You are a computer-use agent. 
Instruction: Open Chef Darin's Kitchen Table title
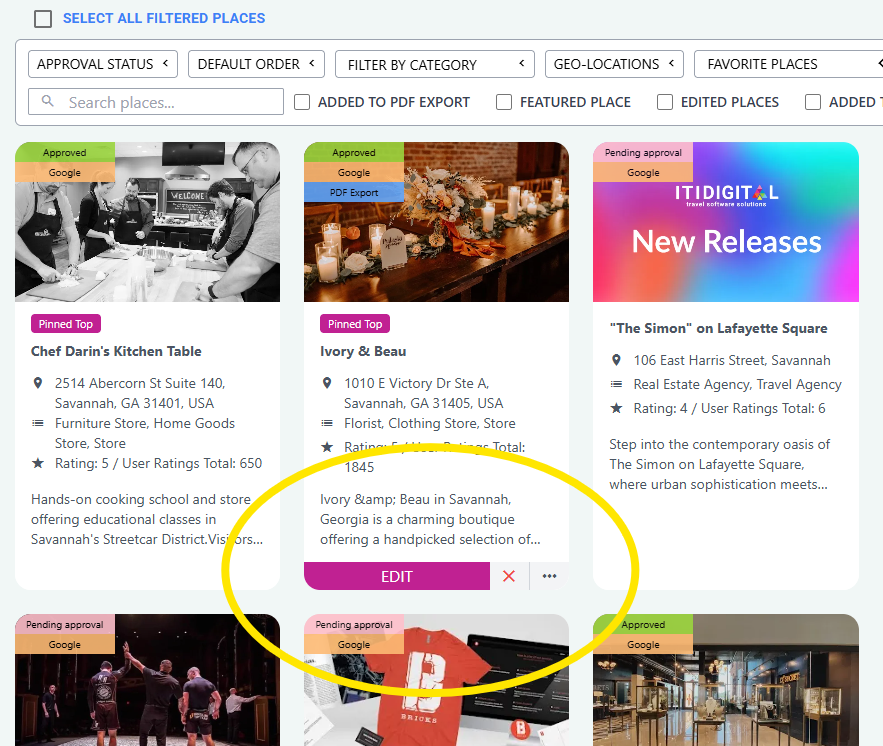click(116, 351)
